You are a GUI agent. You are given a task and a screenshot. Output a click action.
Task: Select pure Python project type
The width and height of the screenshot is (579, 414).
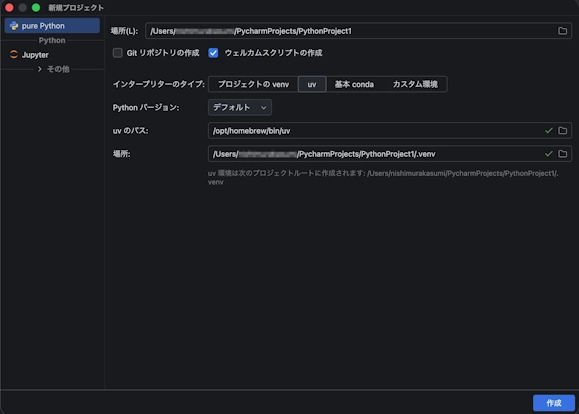52,26
